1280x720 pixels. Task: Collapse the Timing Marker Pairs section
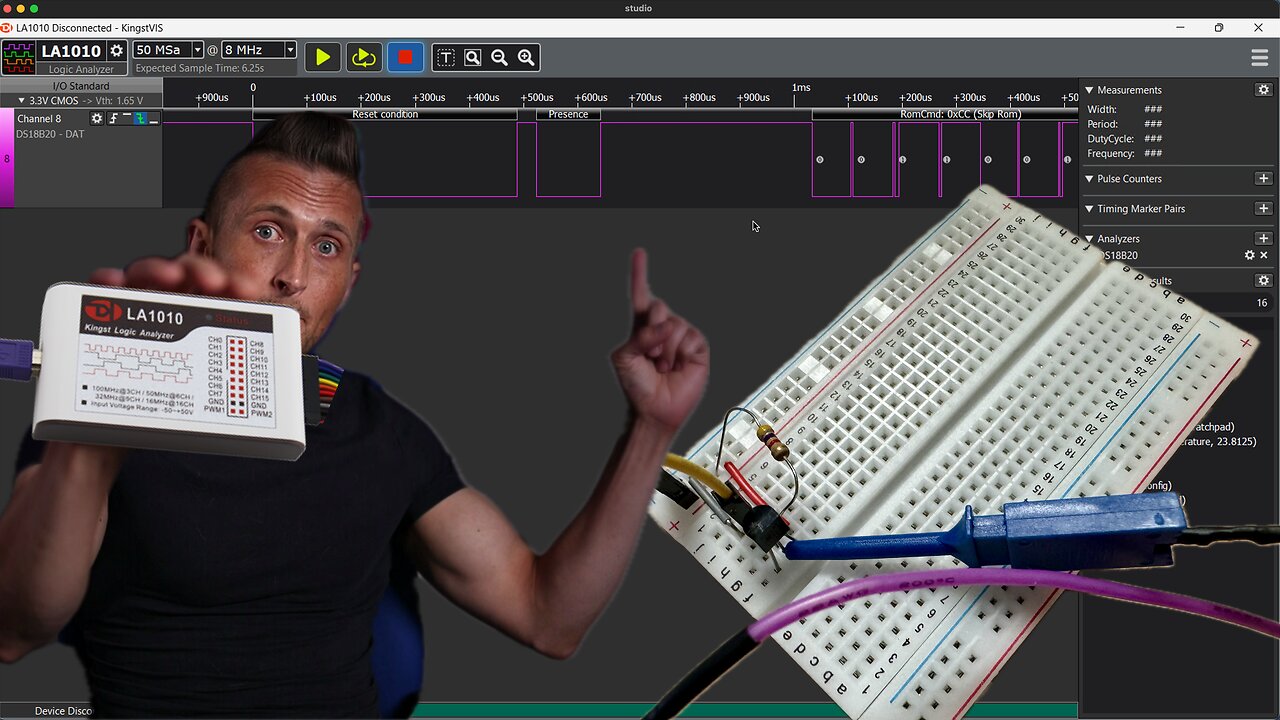[x=1089, y=209]
